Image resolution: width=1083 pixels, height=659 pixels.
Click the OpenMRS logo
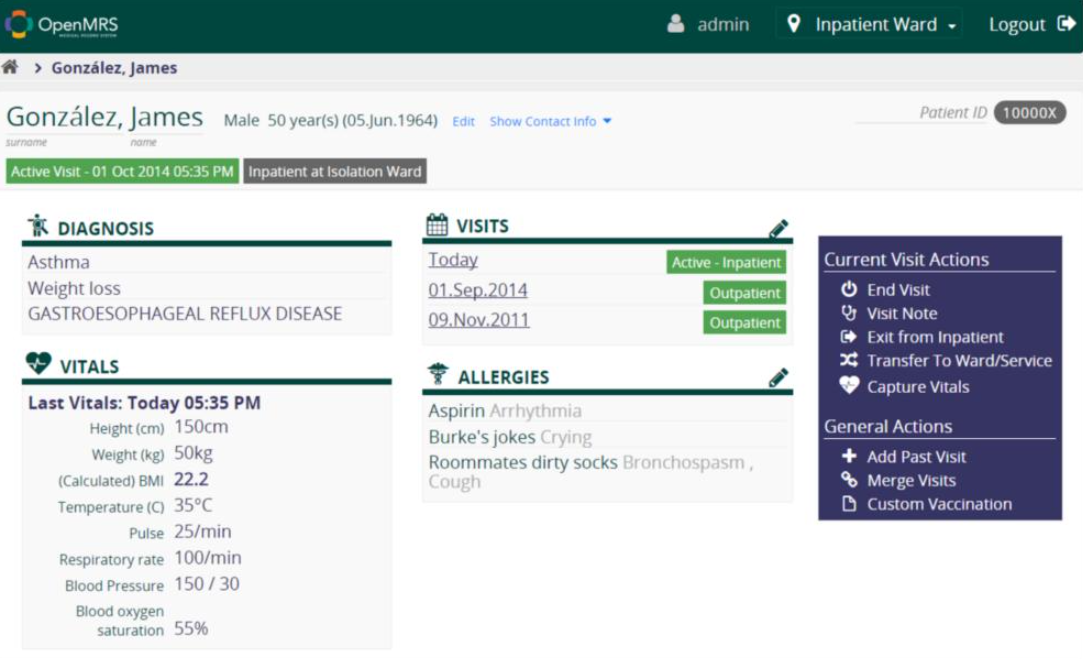(62, 25)
